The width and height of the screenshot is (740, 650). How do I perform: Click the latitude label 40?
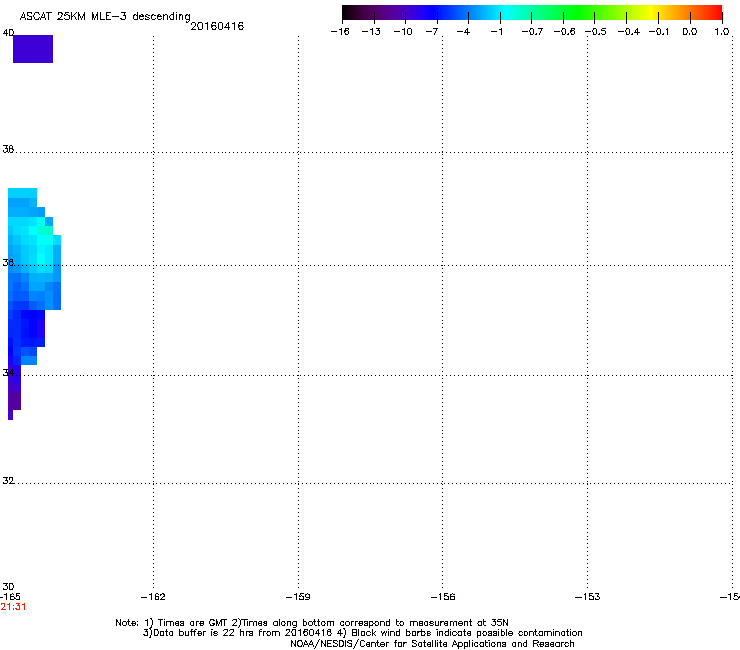tap(8, 33)
